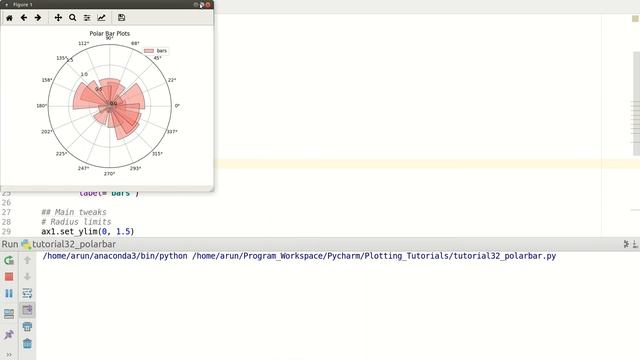Place cursor on ax1.set_ylim line
640x360 pixels.
click(x=88, y=231)
